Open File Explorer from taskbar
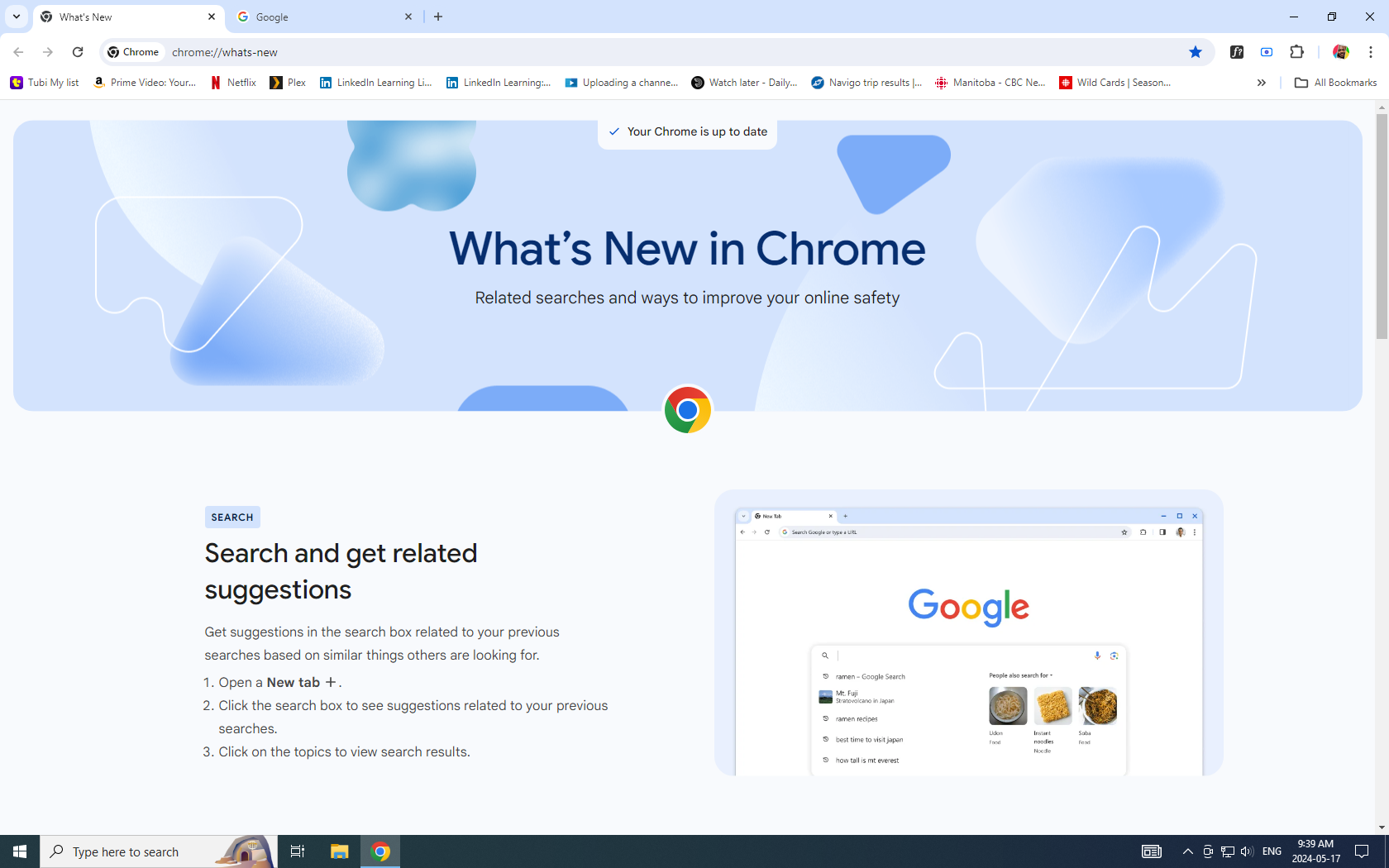1389x868 pixels. (x=339, y=851)
